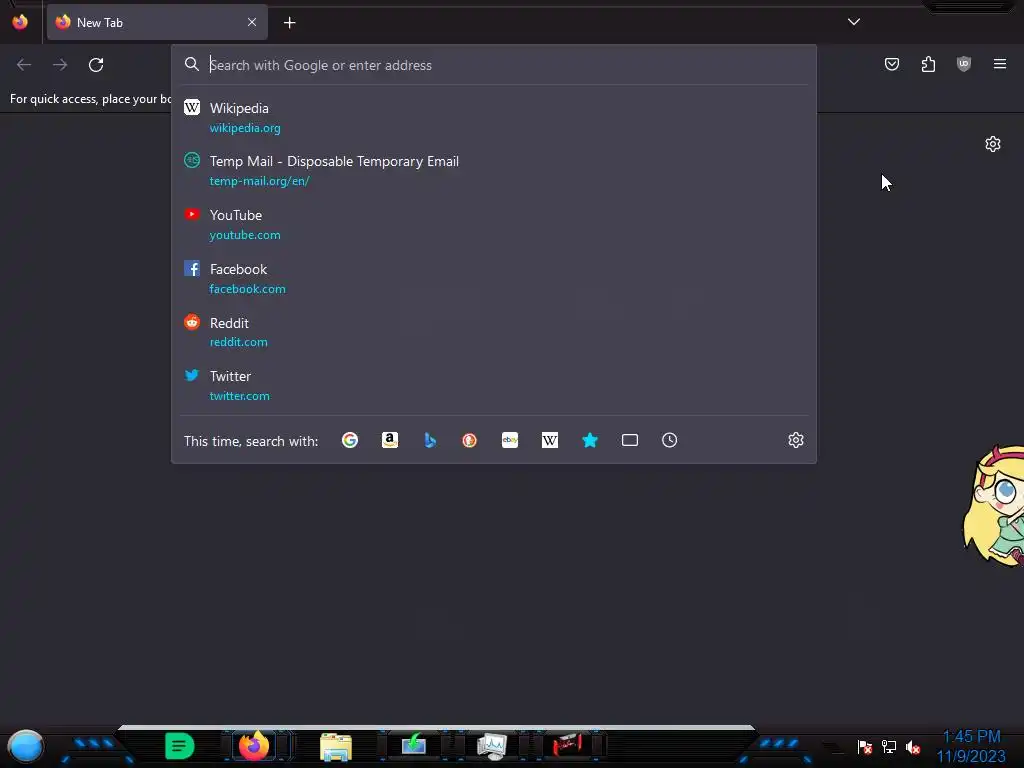Click the address bar search field
This screenshot has width=1024, height=768.
494,65
